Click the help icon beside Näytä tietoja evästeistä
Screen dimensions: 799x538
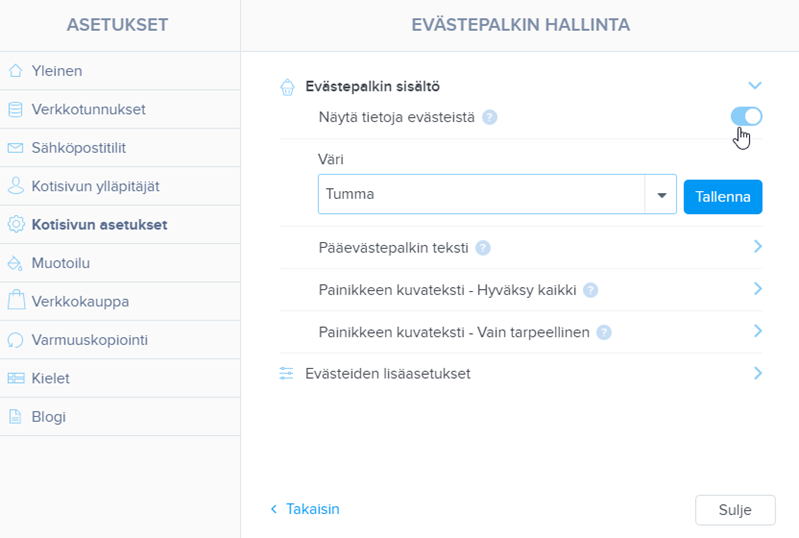coord(490,117)
